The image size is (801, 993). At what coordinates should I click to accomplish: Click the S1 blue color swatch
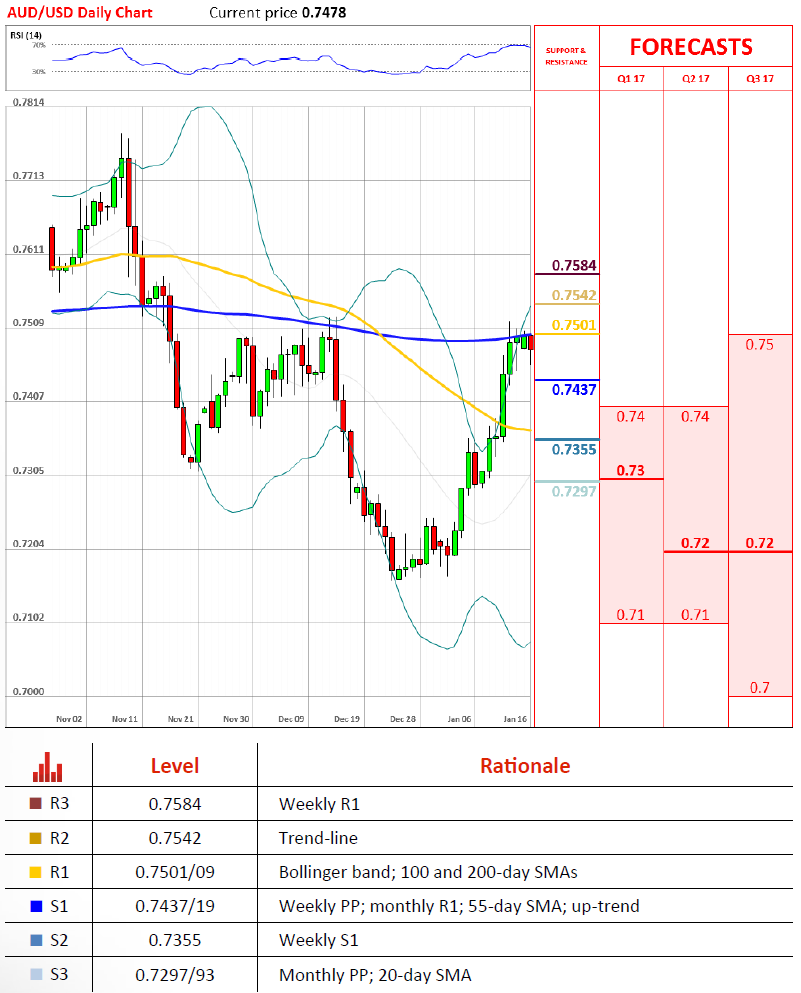(x=36, y=906)
